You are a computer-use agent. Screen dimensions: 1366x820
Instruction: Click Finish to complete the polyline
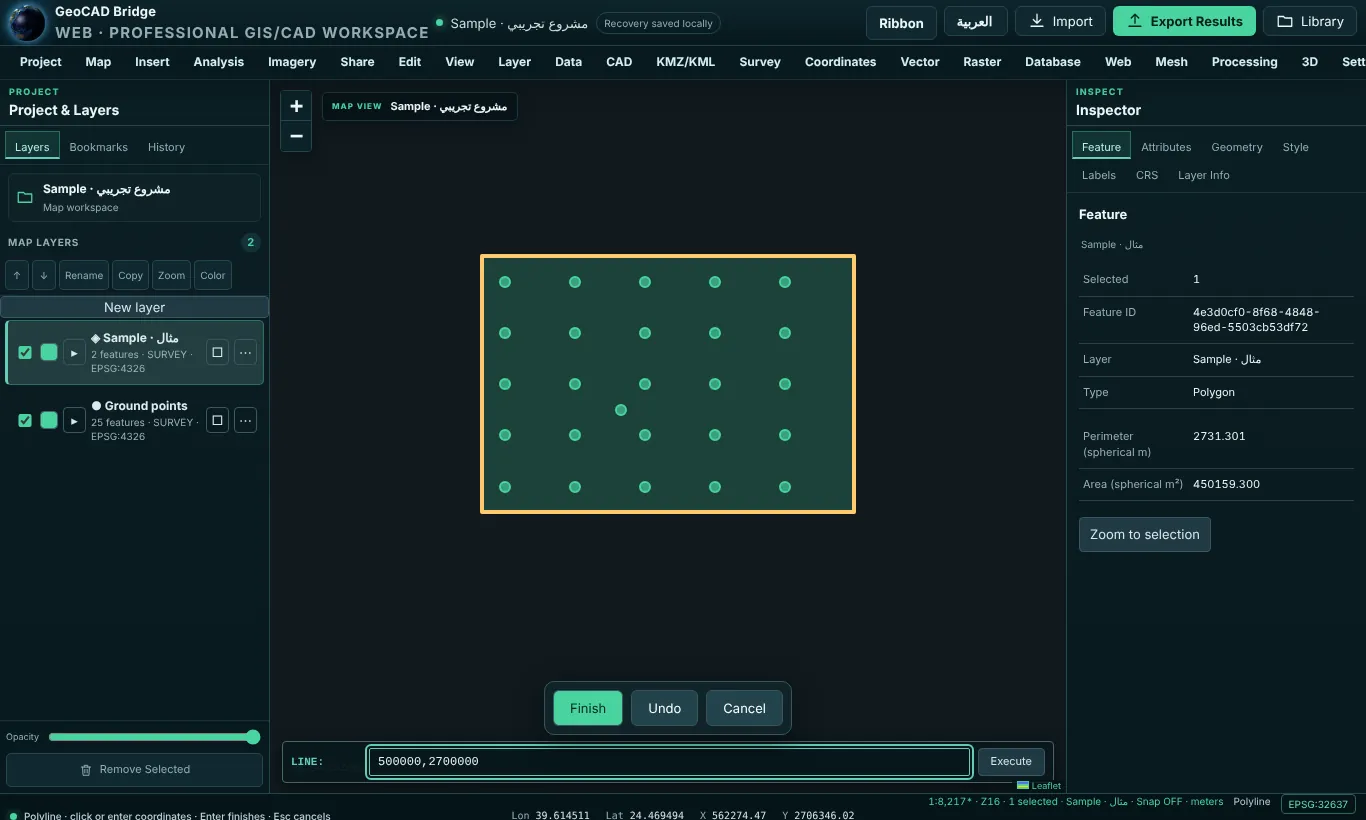pos(588,708)
